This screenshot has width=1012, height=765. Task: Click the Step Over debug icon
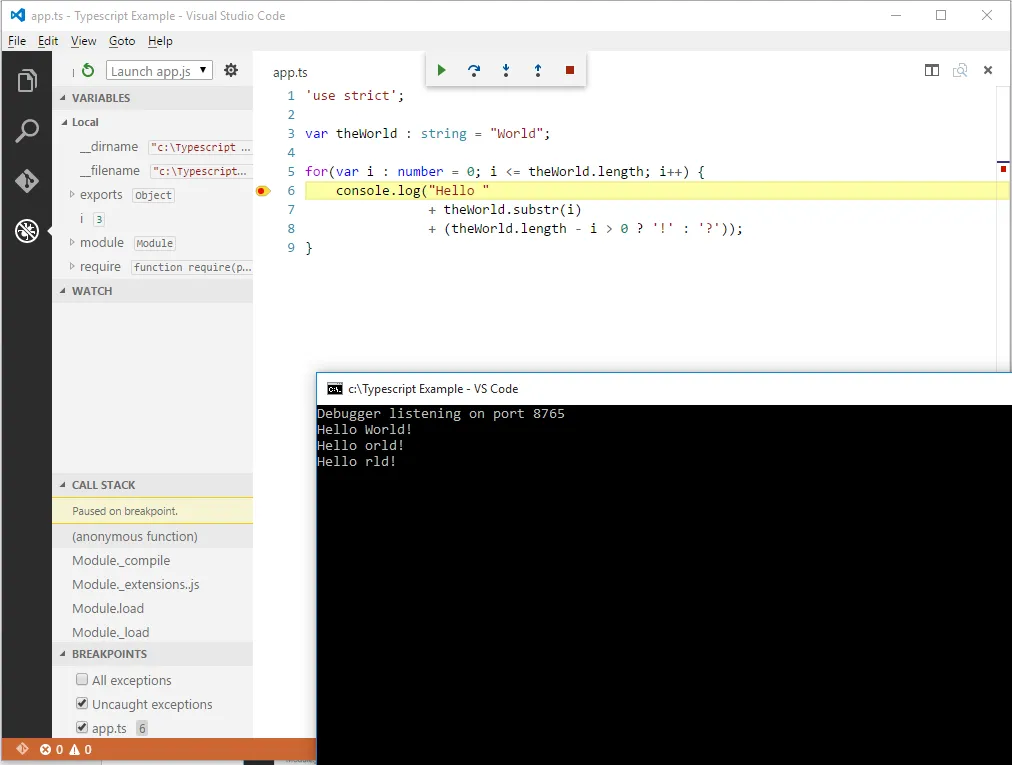pyautogui.click(x=474, y=70)
